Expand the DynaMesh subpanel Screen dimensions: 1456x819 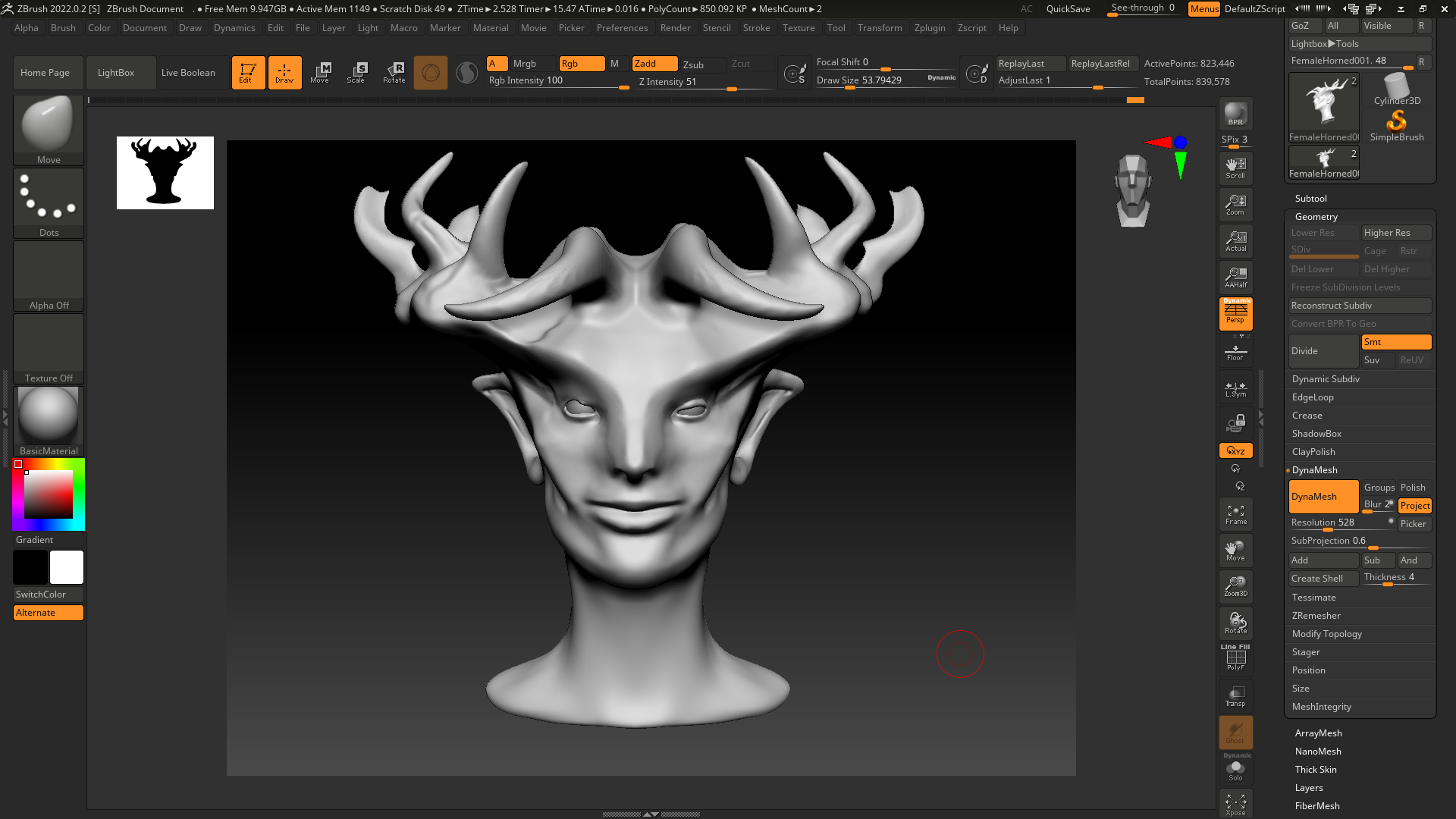click(1314, 469)
